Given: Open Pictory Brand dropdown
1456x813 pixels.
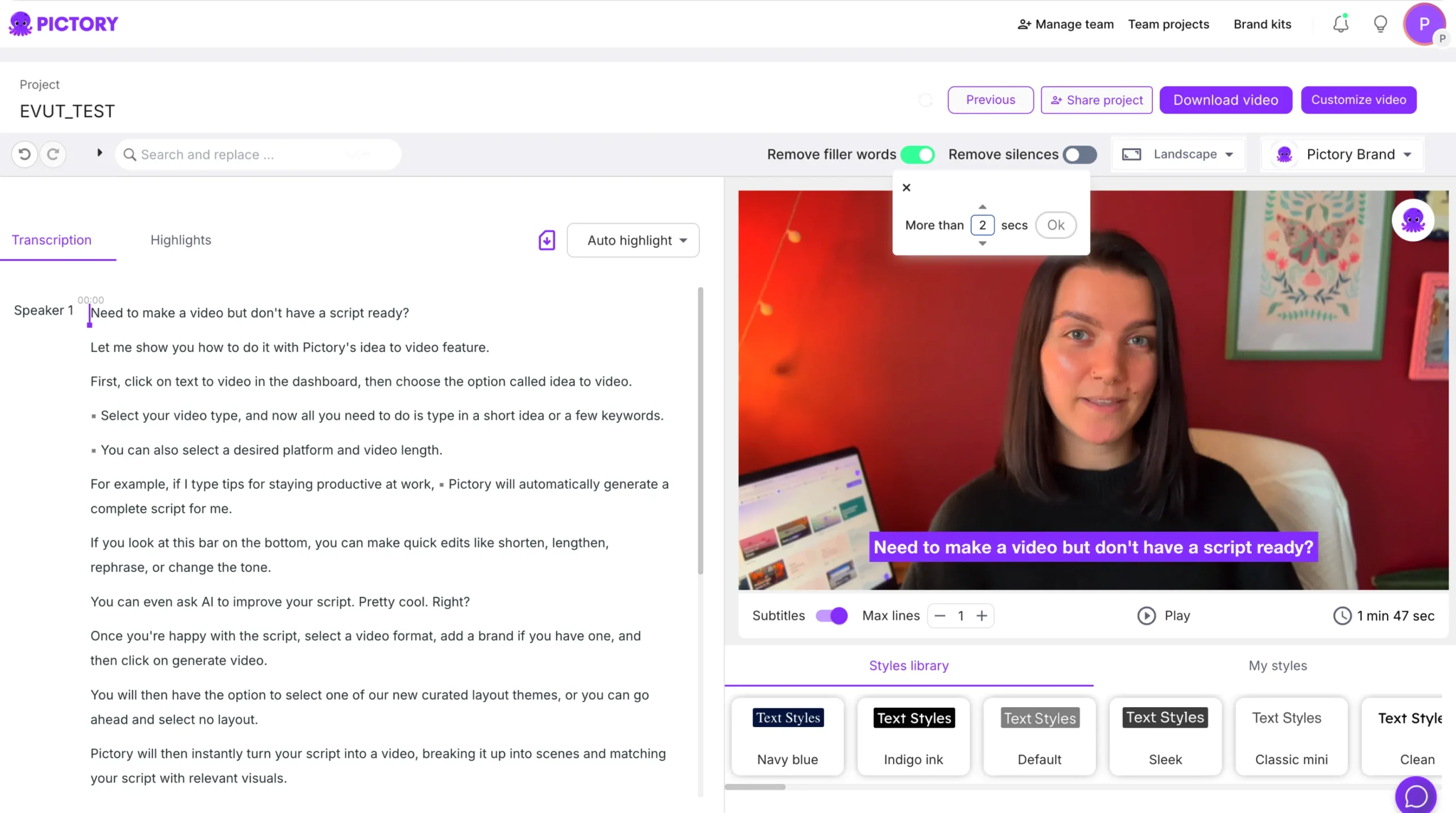Looking at the screenshot, I should pyautogui.click(x=1343, y=155).
